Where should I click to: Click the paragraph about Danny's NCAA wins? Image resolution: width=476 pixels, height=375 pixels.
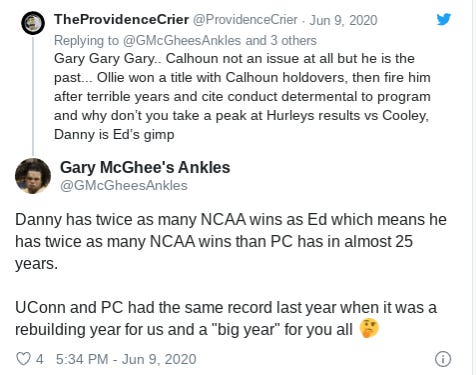coord(231,242)
